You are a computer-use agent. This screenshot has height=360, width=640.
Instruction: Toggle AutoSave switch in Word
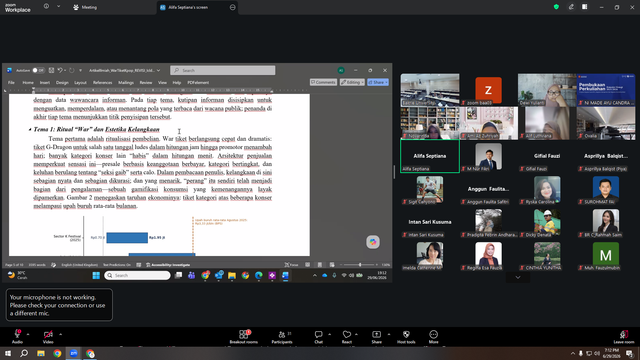click(38, 70)
